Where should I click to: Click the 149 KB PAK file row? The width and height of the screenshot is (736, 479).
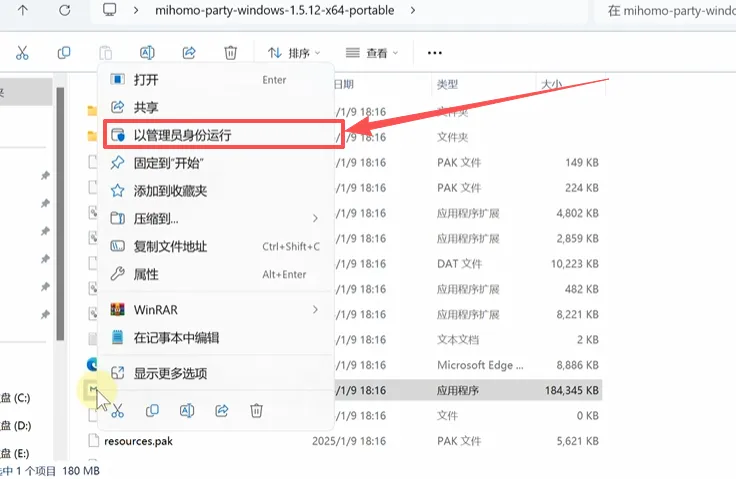(x=468, y=162)
